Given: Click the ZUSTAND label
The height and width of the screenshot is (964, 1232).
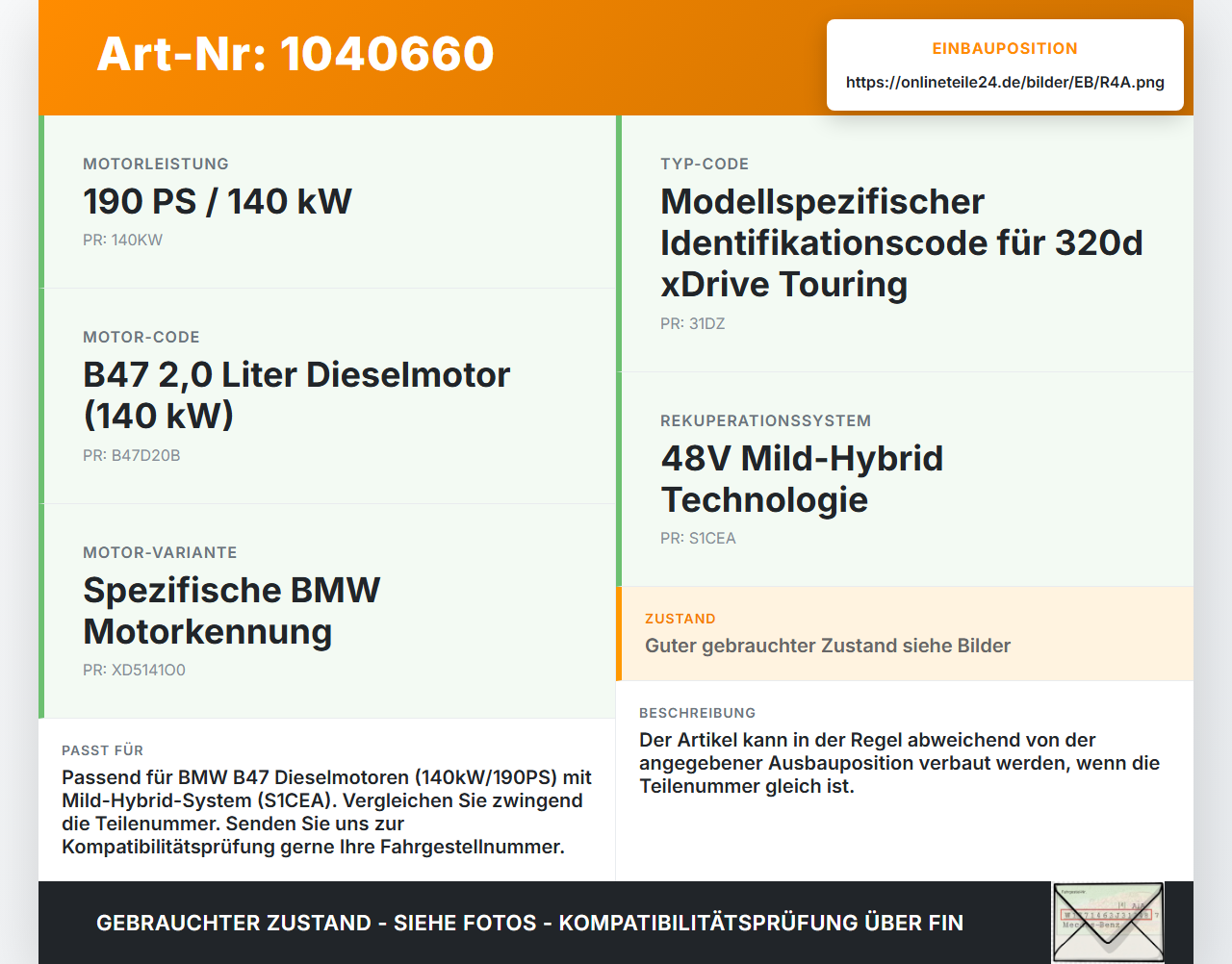Looking at the screenshot, I should coord(680,619).
